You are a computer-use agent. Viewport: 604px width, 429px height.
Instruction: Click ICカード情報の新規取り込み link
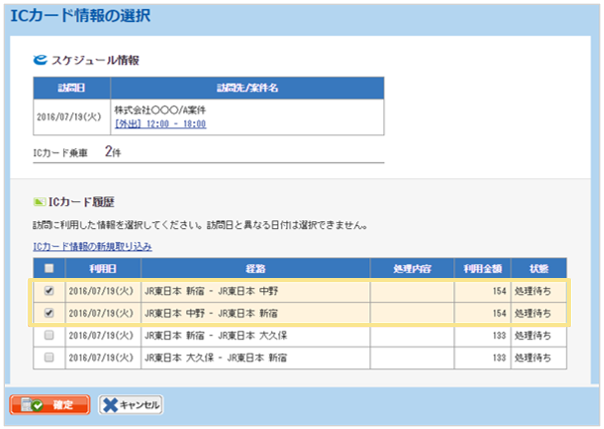92,245
